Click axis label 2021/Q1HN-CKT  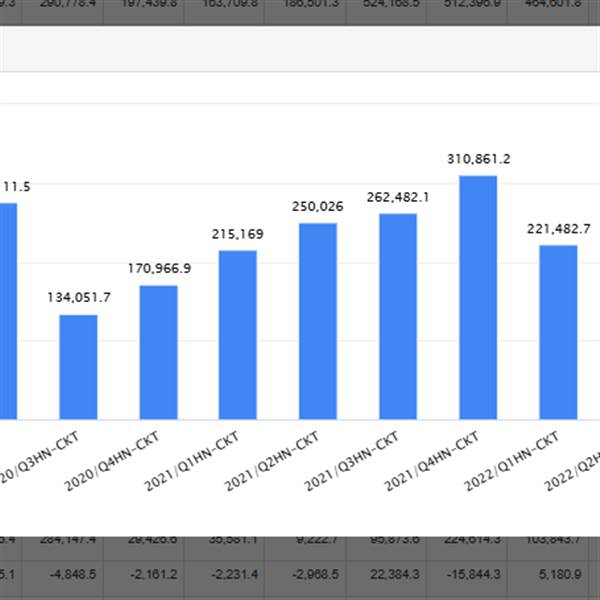(x=191, y=461)
